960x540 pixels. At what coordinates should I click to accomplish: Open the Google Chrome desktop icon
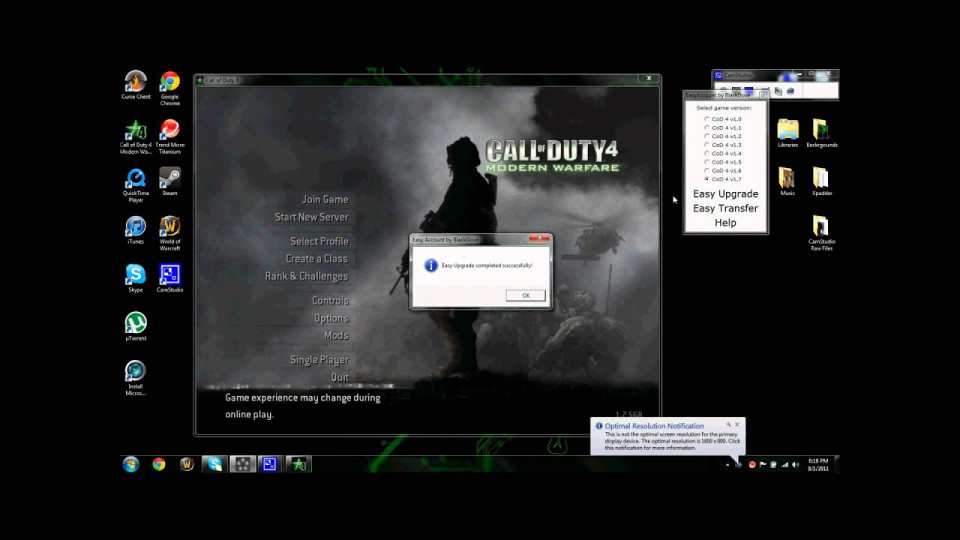pyautogui.click(x=170, y=88)
